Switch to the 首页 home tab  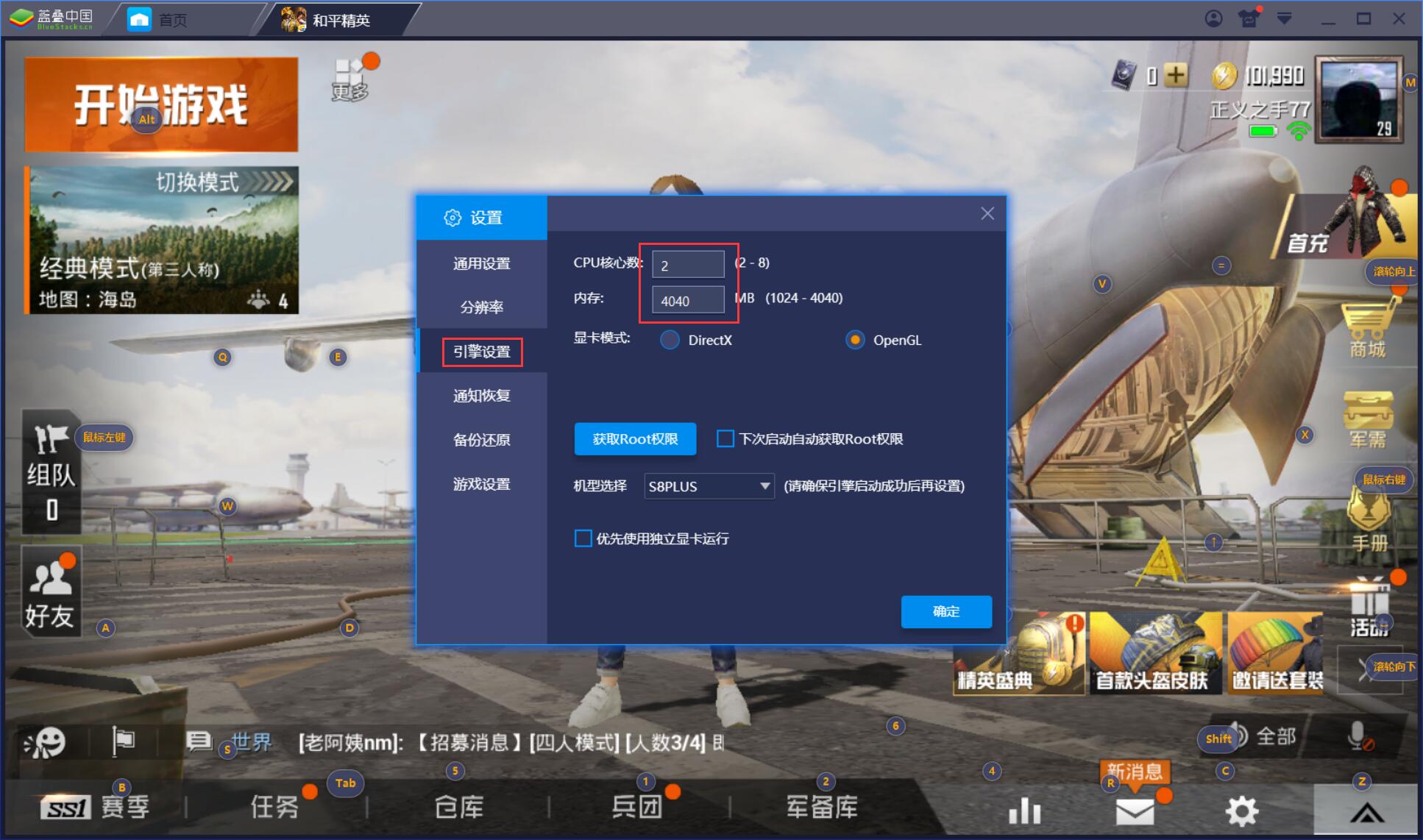click(x=157, y=20)
